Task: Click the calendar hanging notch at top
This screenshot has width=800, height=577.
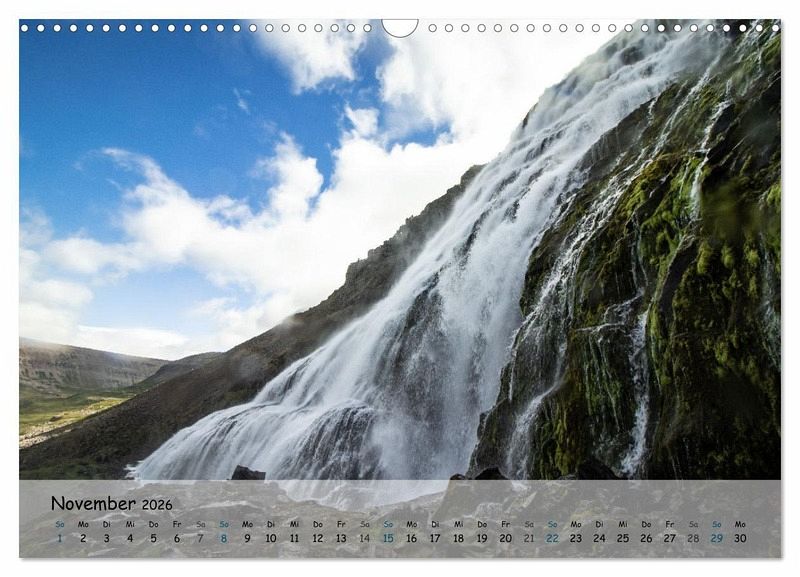Action: click(400, 28)
